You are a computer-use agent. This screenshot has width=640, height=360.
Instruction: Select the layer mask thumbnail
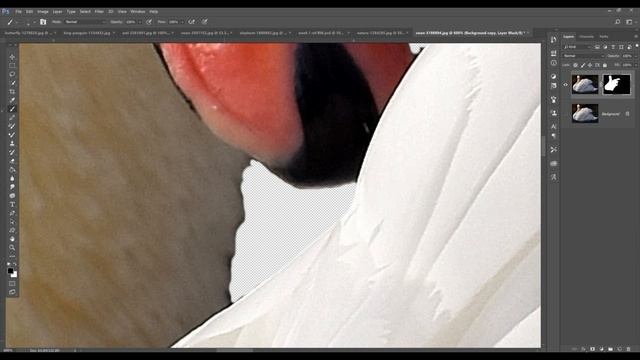pyautogui.click(x=616, y=84)
